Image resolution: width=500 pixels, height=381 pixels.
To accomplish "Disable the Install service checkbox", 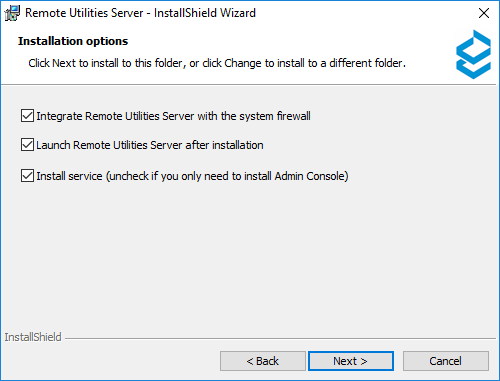I will 27,176.
